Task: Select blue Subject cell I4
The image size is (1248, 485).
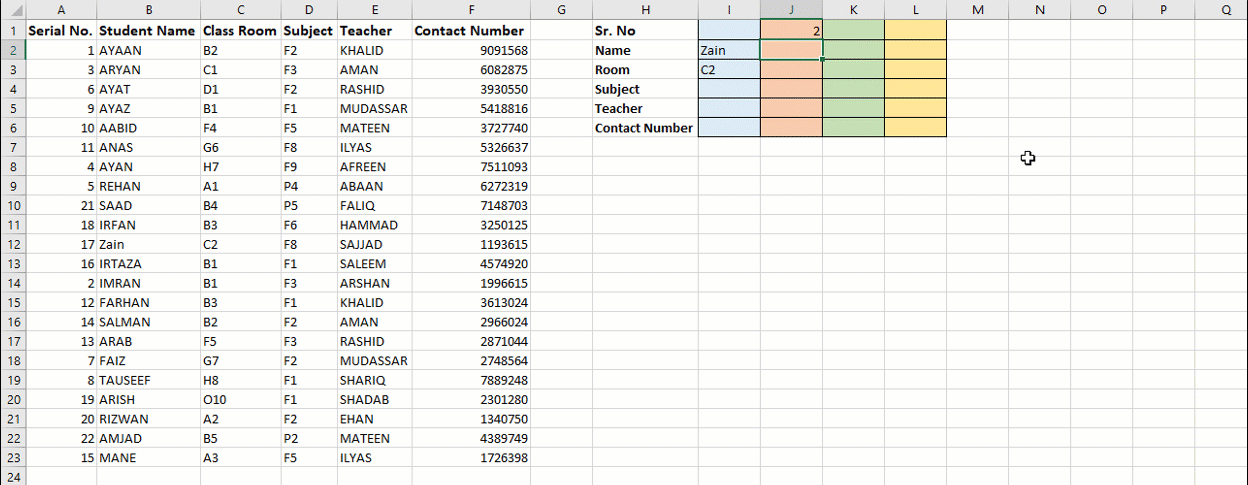Action: point(729,89)
